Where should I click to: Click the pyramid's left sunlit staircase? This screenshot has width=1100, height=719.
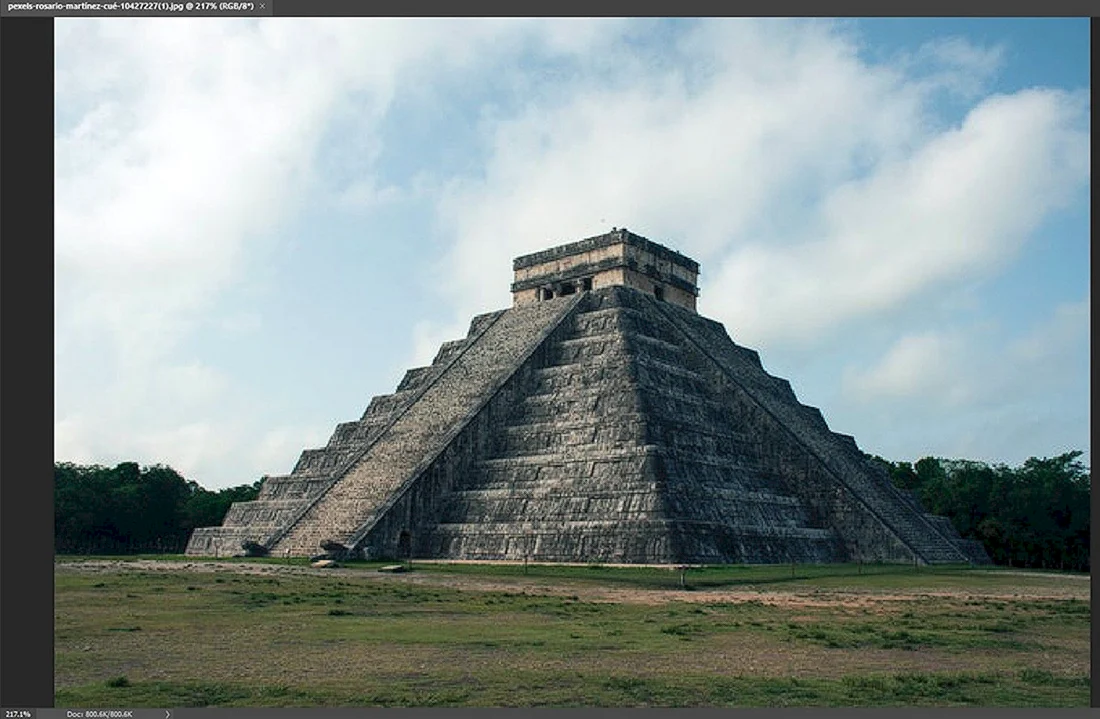click(426, 426)
